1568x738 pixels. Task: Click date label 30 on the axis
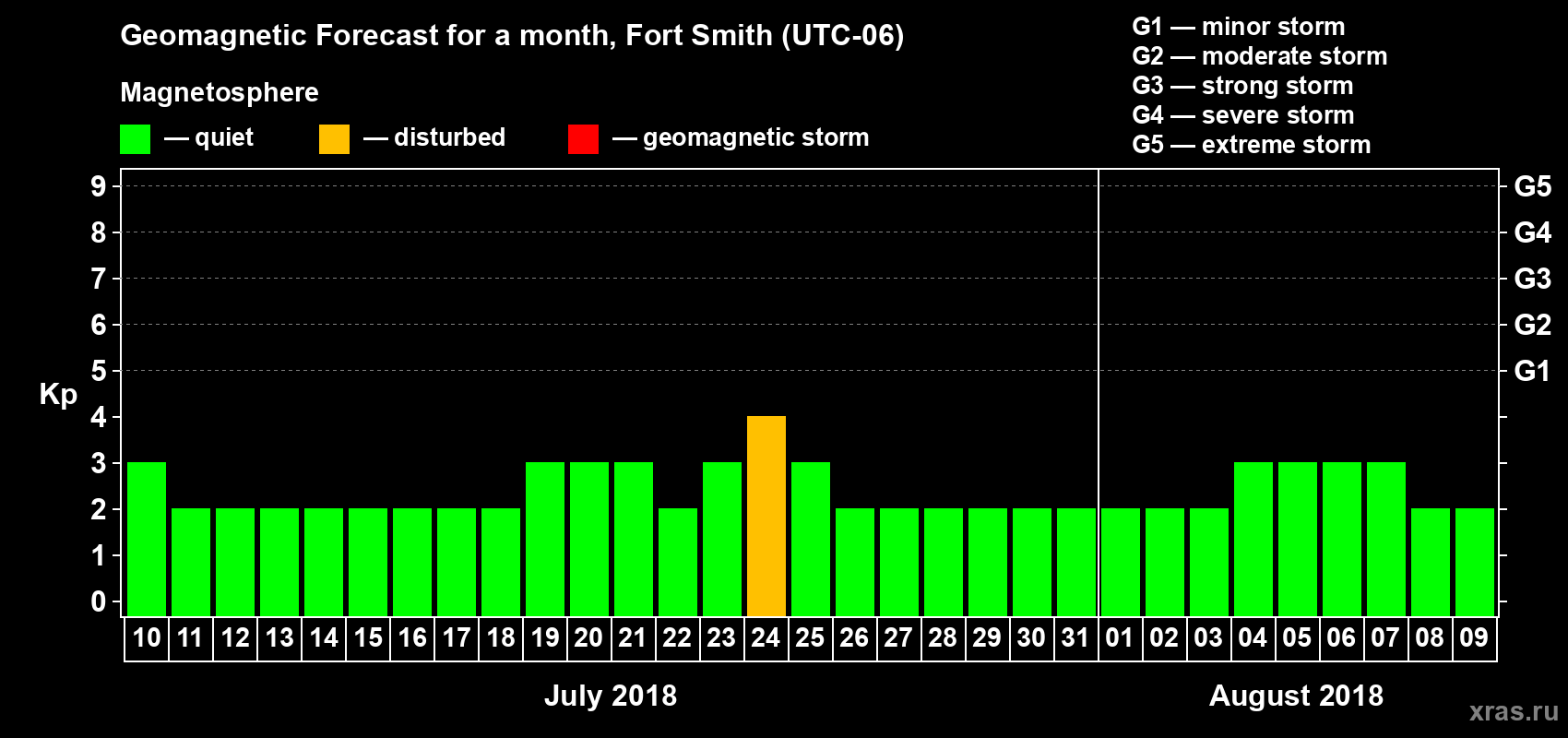pyautogui.click(x=1031, y=638)
